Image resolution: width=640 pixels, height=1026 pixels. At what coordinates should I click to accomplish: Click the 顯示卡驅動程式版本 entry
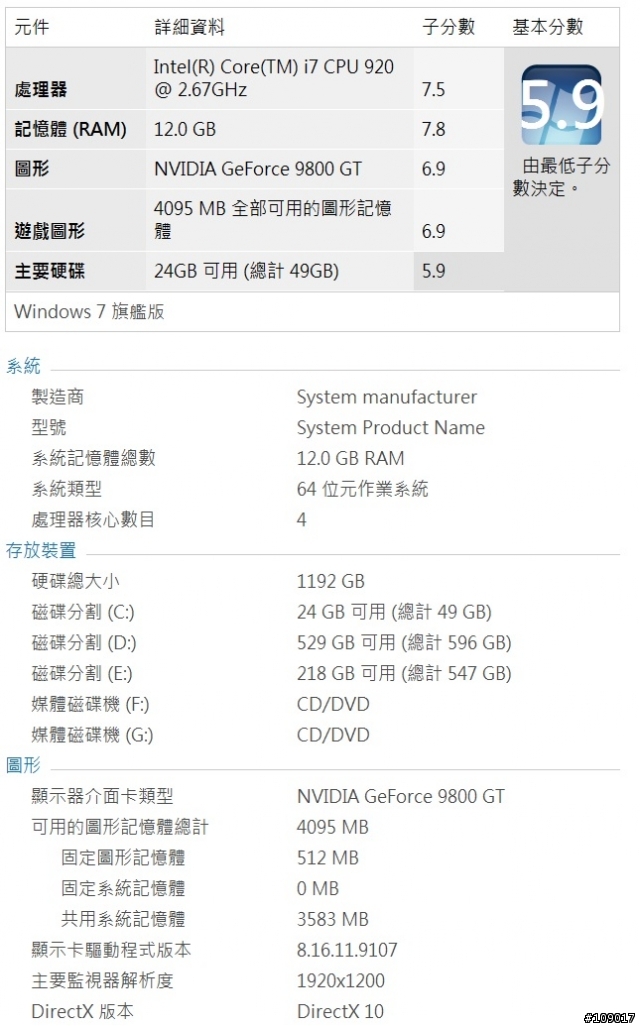111,950
